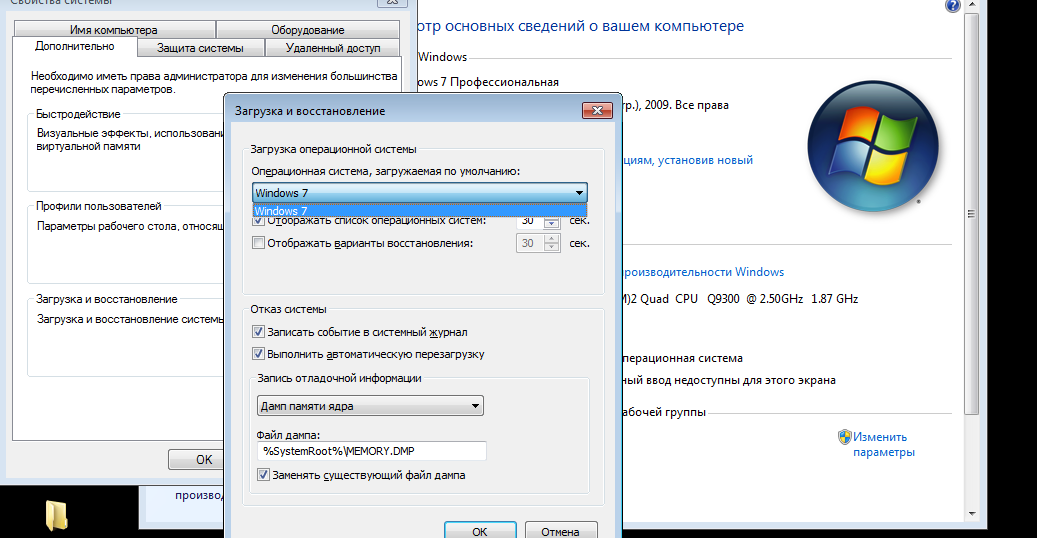The height and width of the screenshot is (538, 1037).
Task: Open the Удаленный доступ tab
Action: (x=333, y=48)
